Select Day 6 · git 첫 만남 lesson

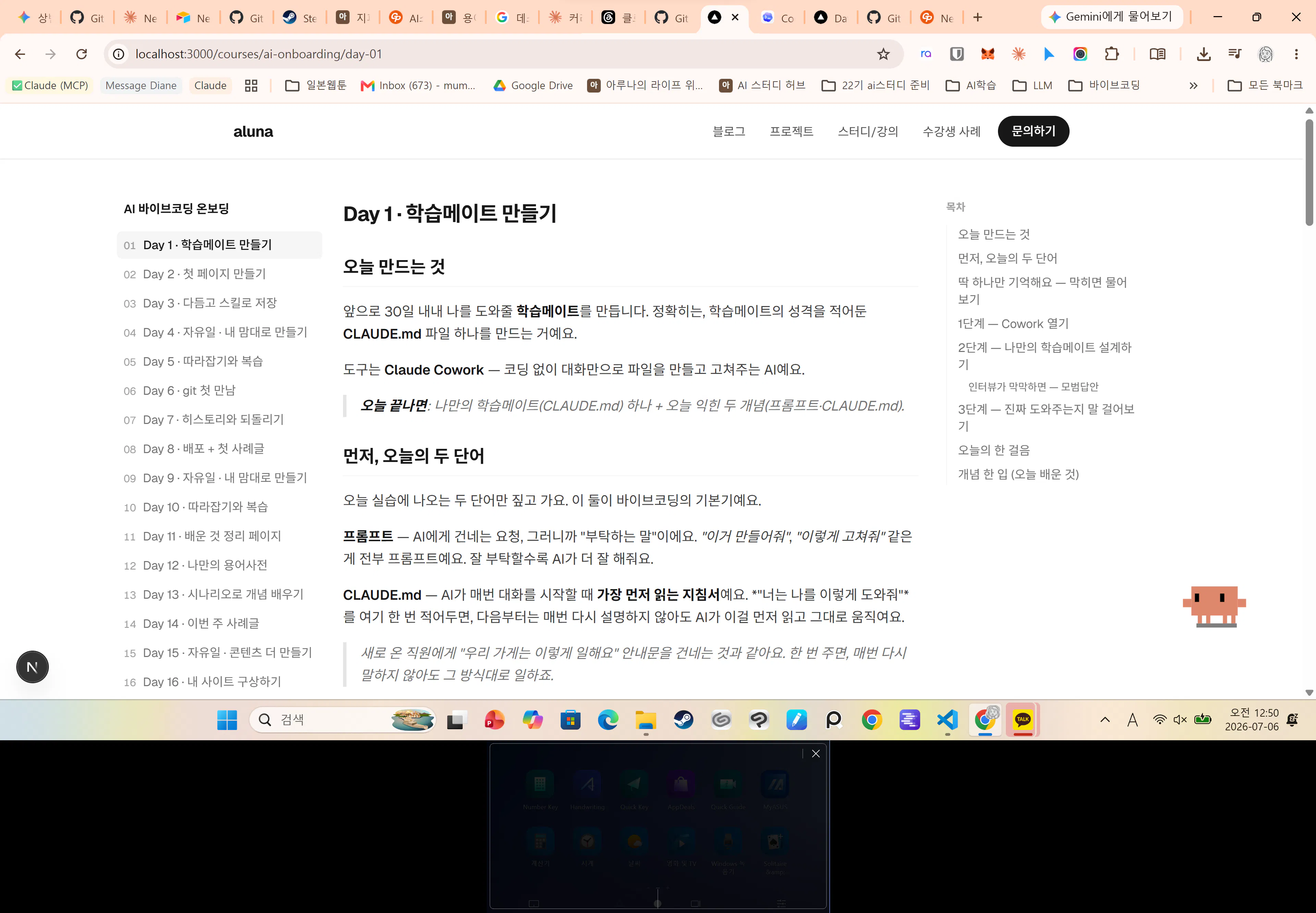click(219, 391)
